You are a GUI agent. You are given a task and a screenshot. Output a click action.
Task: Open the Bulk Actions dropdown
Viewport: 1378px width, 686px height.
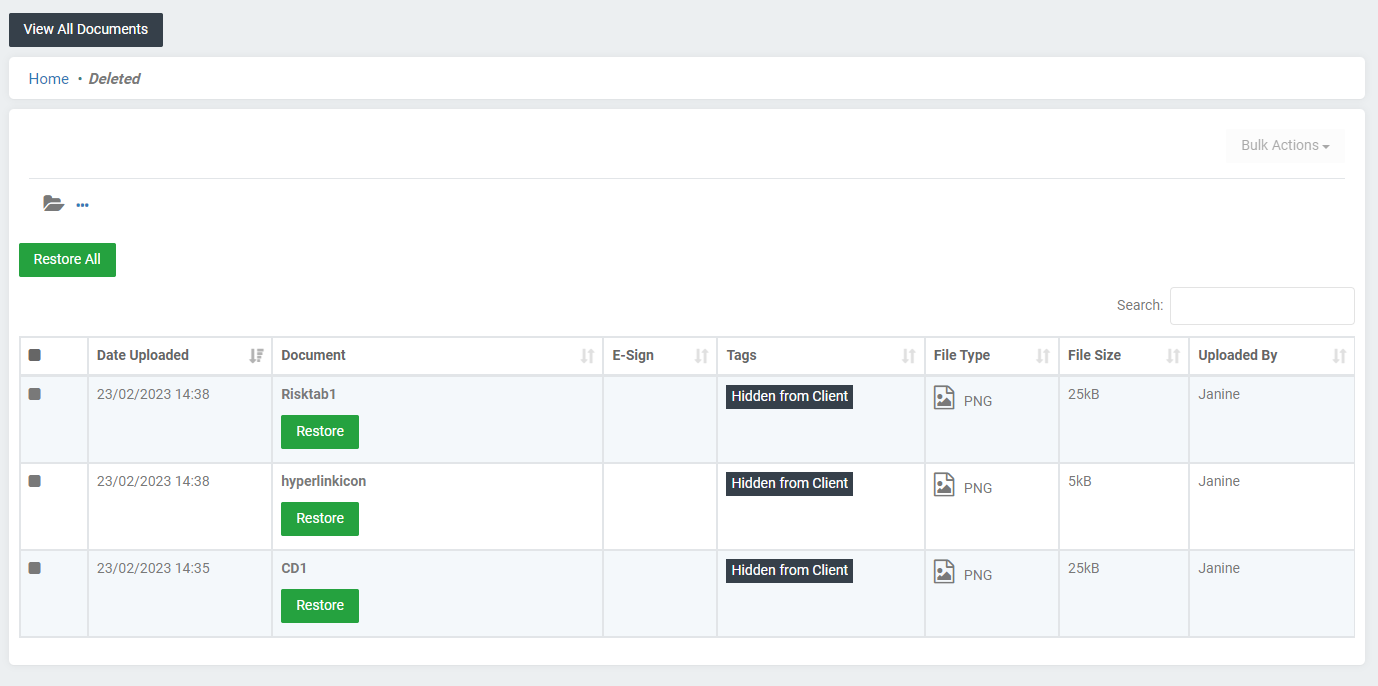click(1285, 145)
